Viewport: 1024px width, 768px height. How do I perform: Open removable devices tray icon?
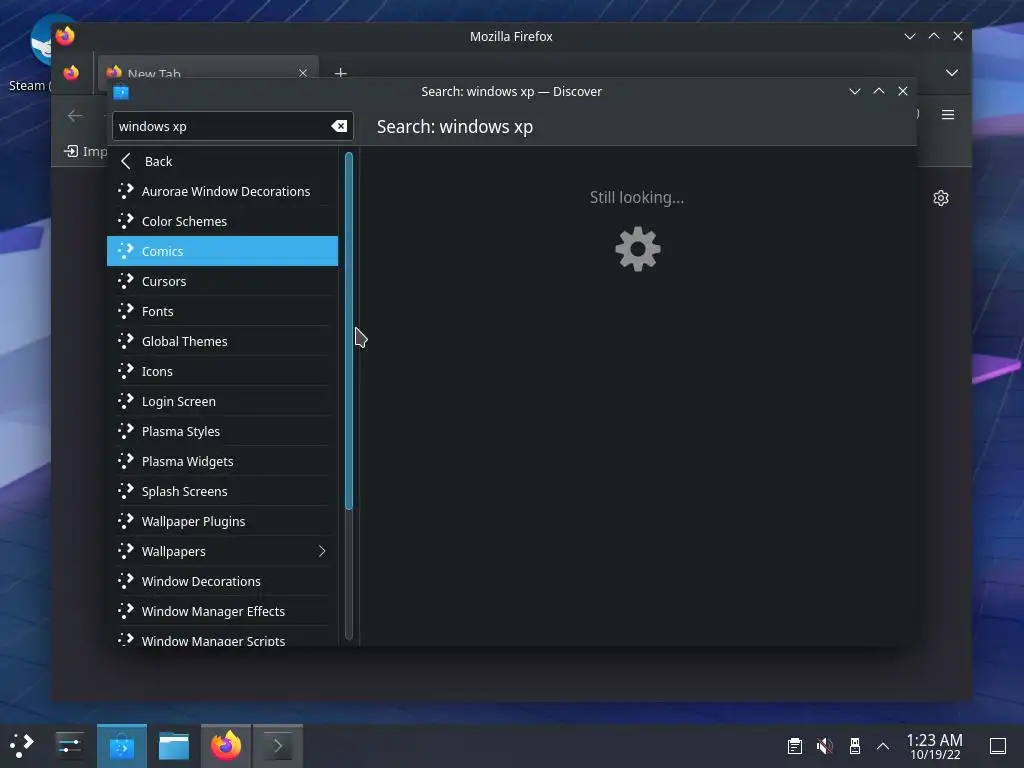tap(854, 745)
